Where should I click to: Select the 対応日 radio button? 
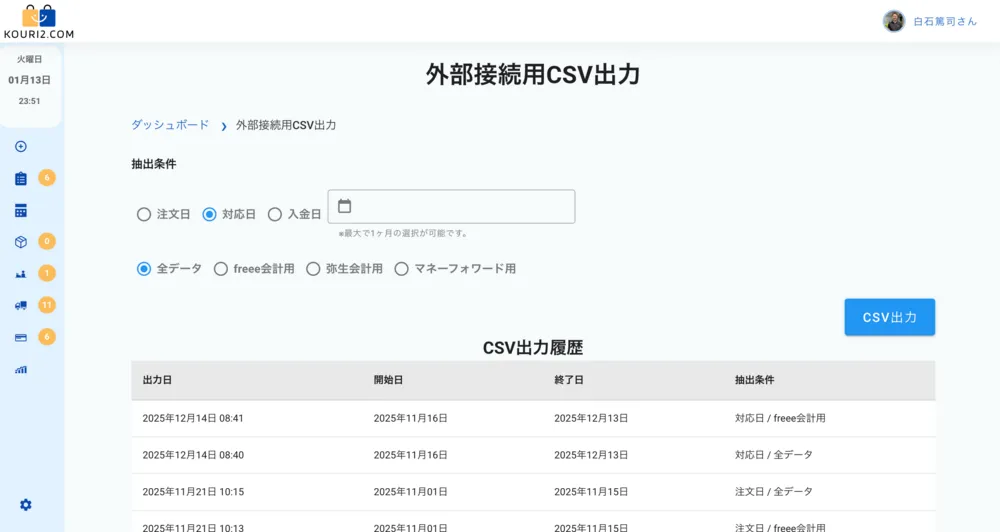(209, 214)
